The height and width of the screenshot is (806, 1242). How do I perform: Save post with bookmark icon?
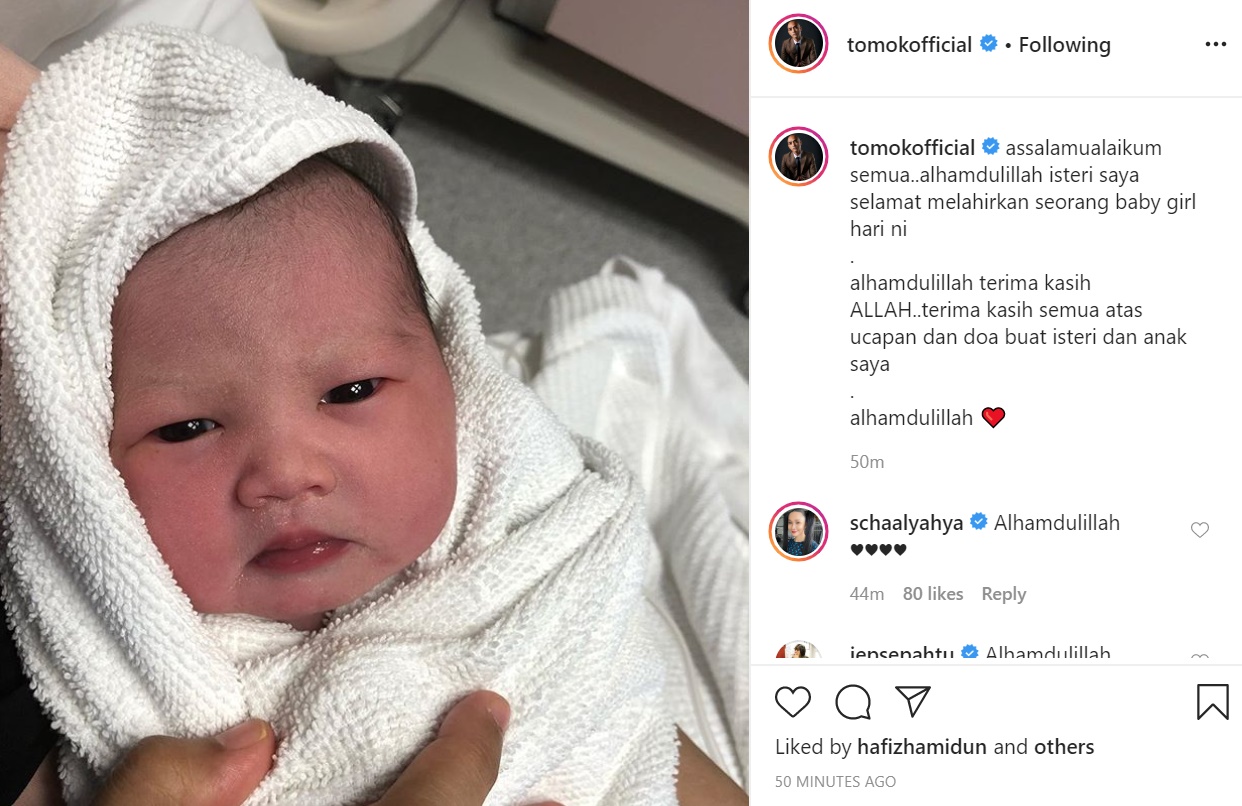(x=1212, y=702)
